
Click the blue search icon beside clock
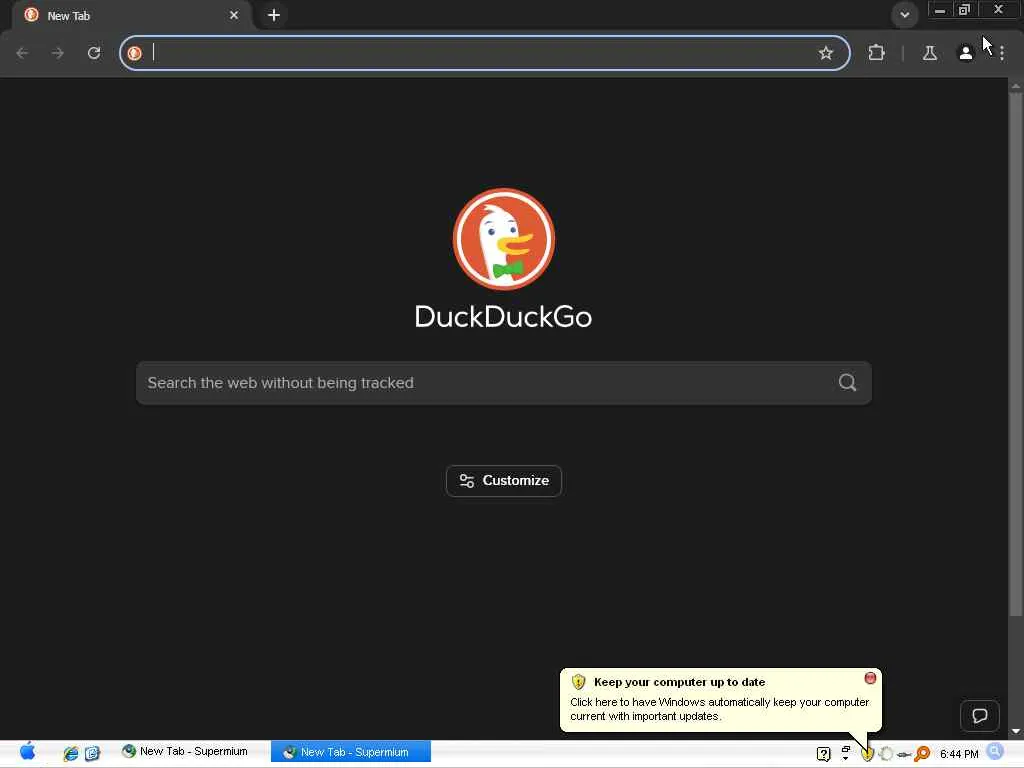(995, 752)
